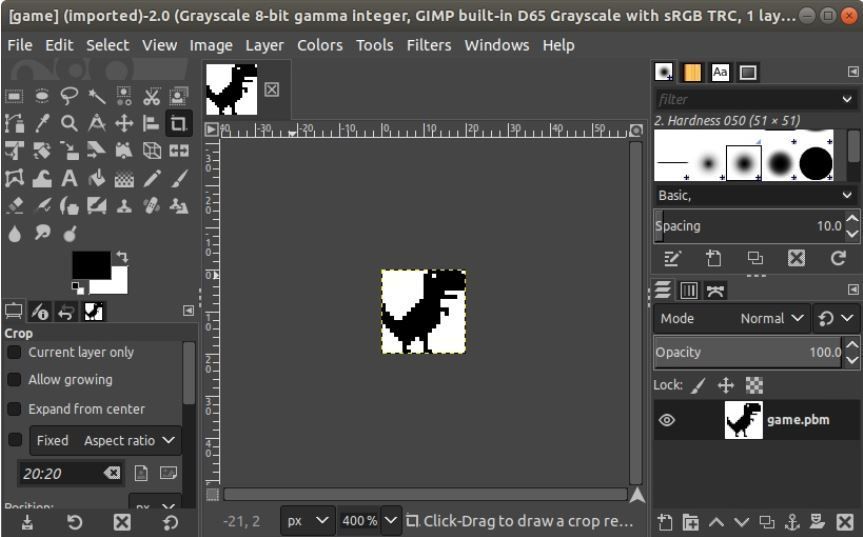The height and width of the screenshot is (537, 863).
Task: Choose the Free Select lasso tool
Action: click(x=69, y=96)
